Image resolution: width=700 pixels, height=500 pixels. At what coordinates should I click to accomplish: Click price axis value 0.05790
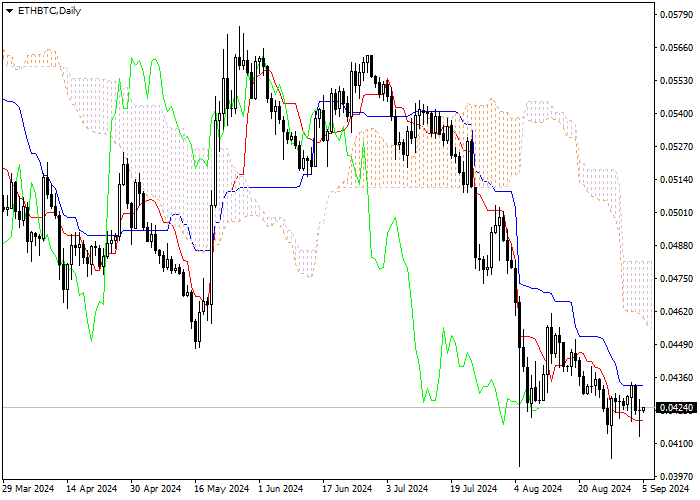pyautogui.click(x=676, y=15)
